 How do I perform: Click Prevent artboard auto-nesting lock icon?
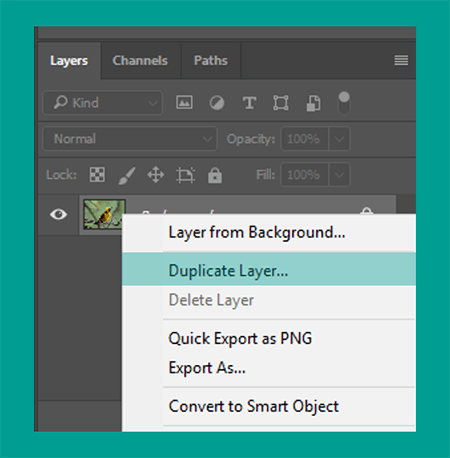pos(185,175)
